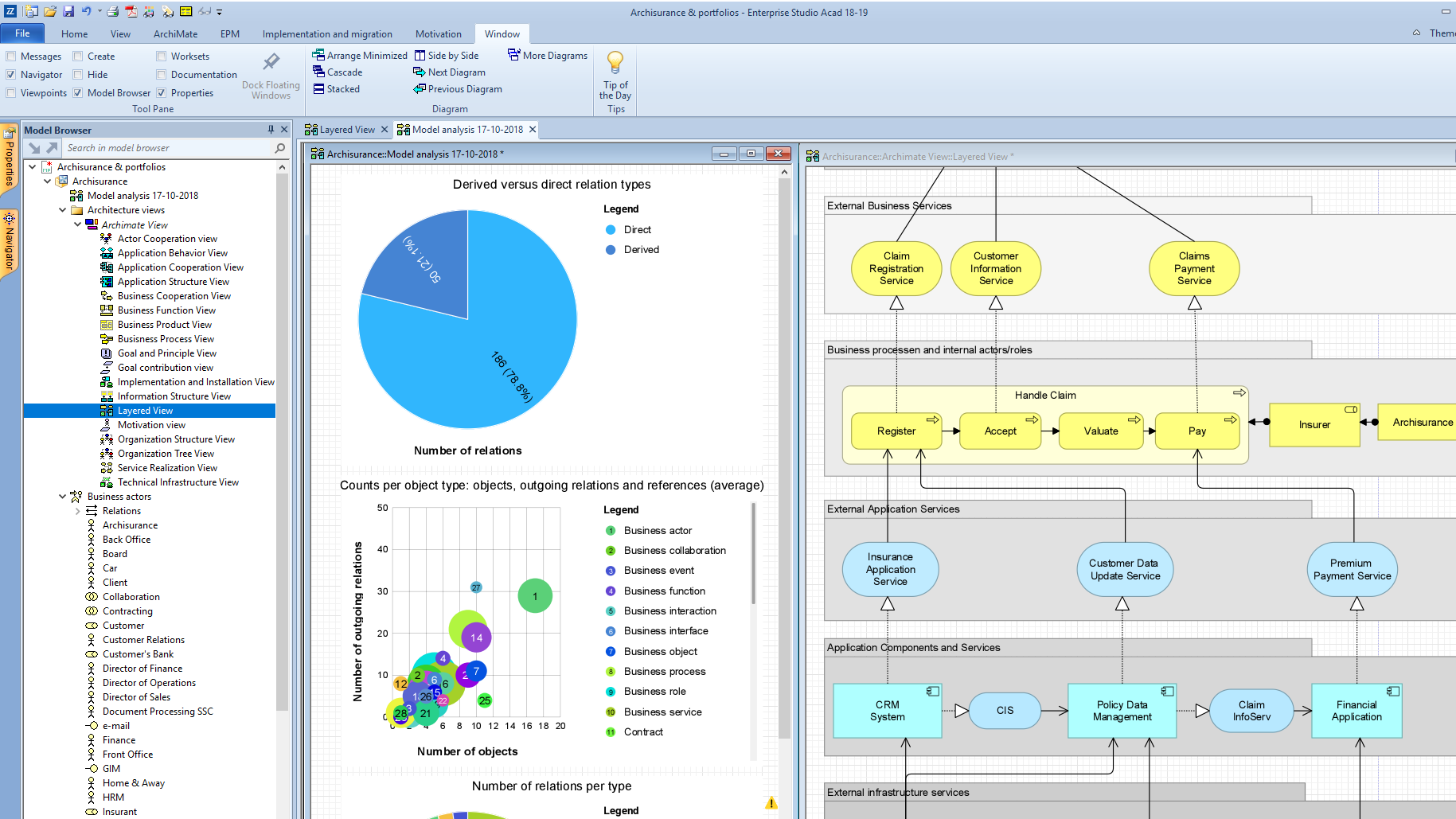Select the Arrange Minimized icon
This screenshot has height=819, width=1456.
(318, 56)
